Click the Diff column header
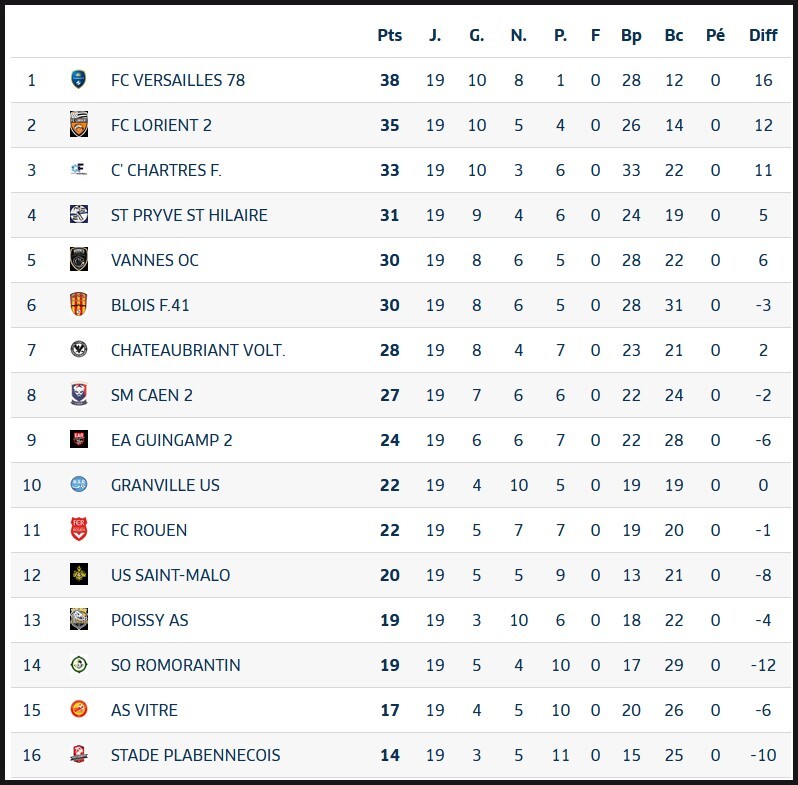798x785 pixels. pos(763,35)
